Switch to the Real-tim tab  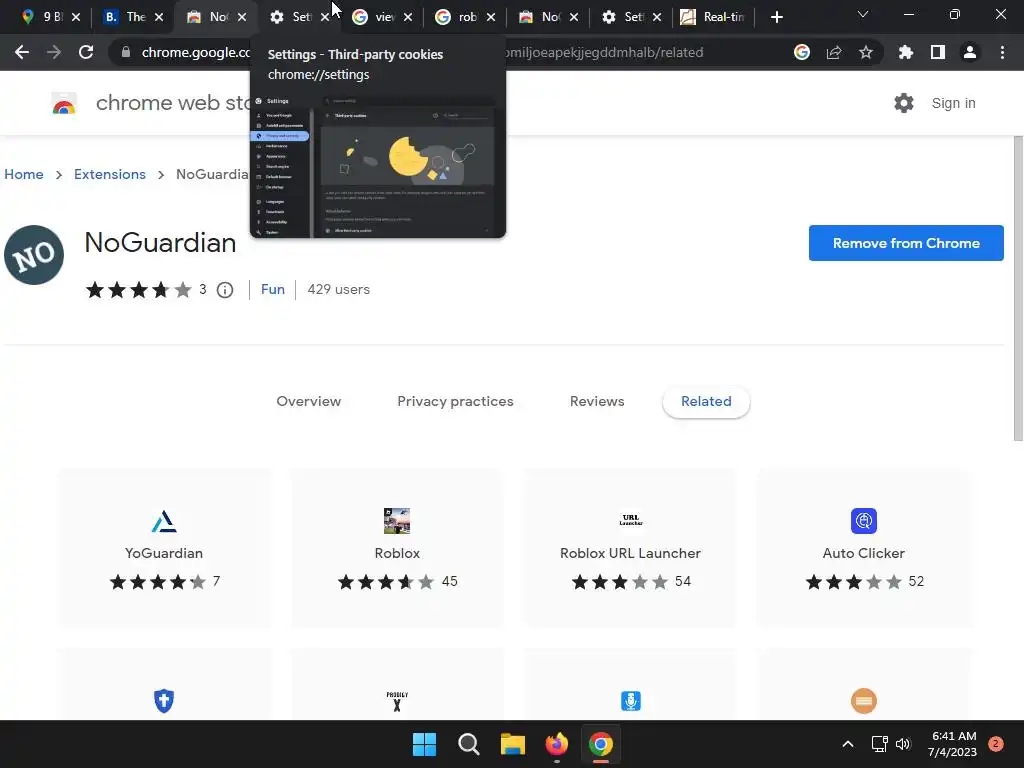pyautogui.click(x=713, y=17)
